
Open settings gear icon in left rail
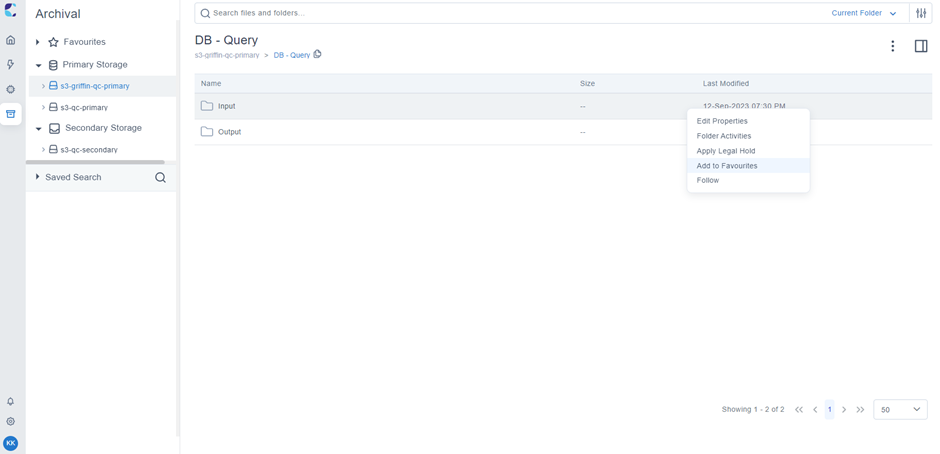[10, 422]
